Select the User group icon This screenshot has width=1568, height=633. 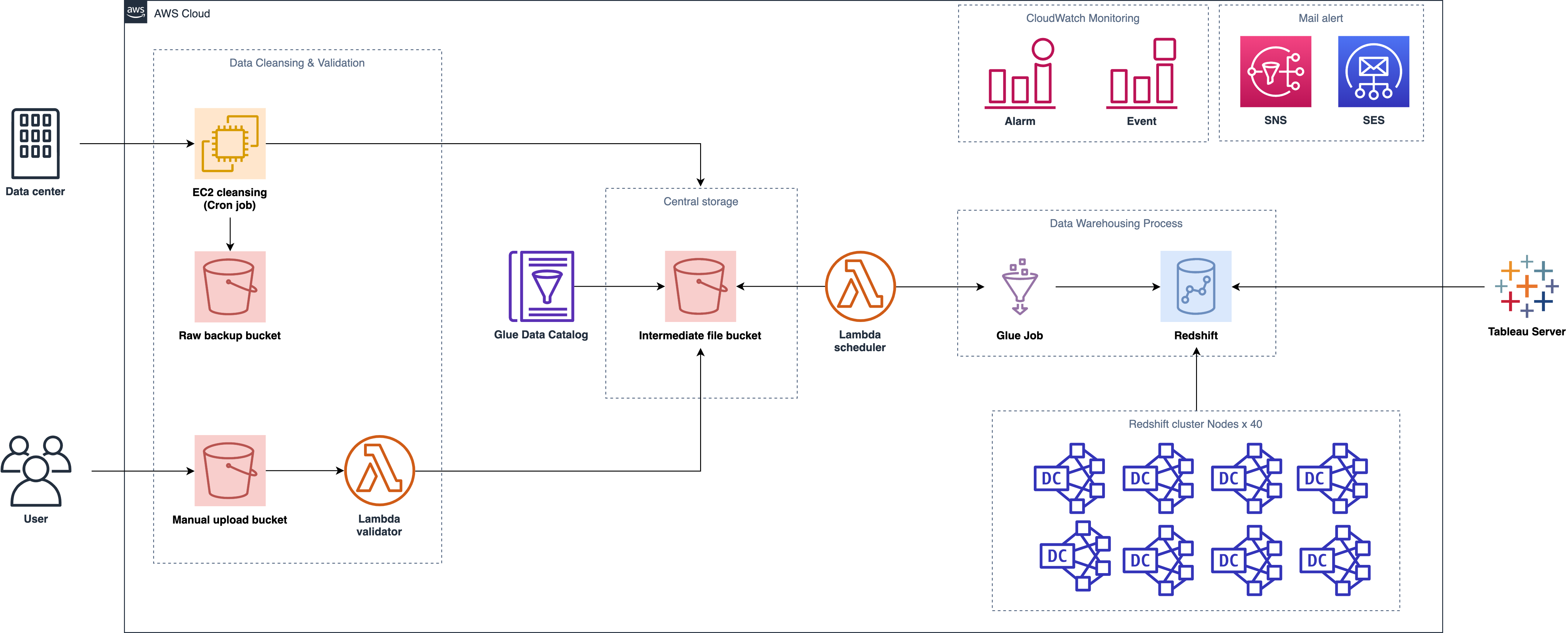coord(36,471)
